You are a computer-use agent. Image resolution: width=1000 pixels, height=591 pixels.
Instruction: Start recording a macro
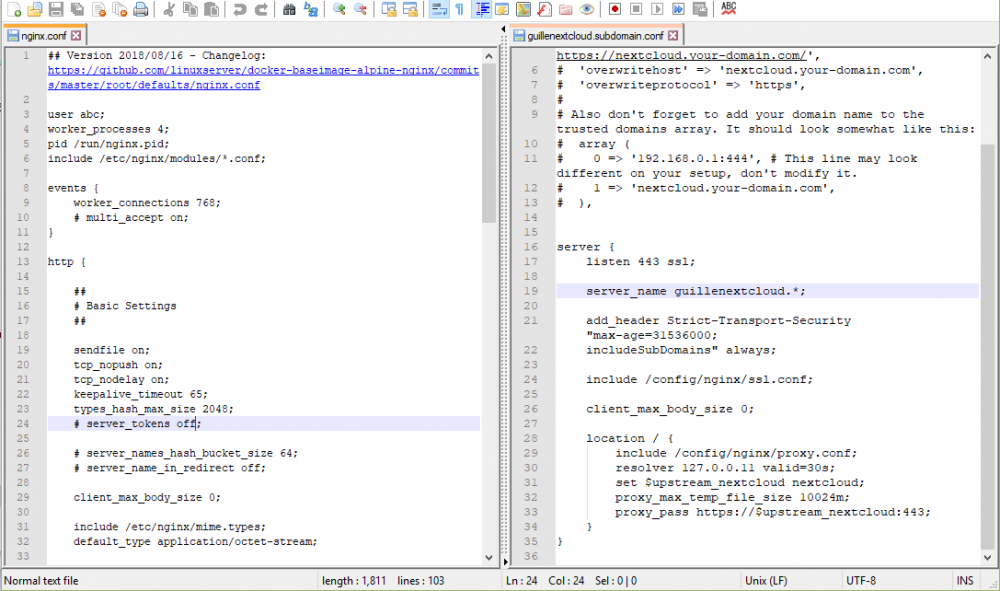click(x=615, y=9)
